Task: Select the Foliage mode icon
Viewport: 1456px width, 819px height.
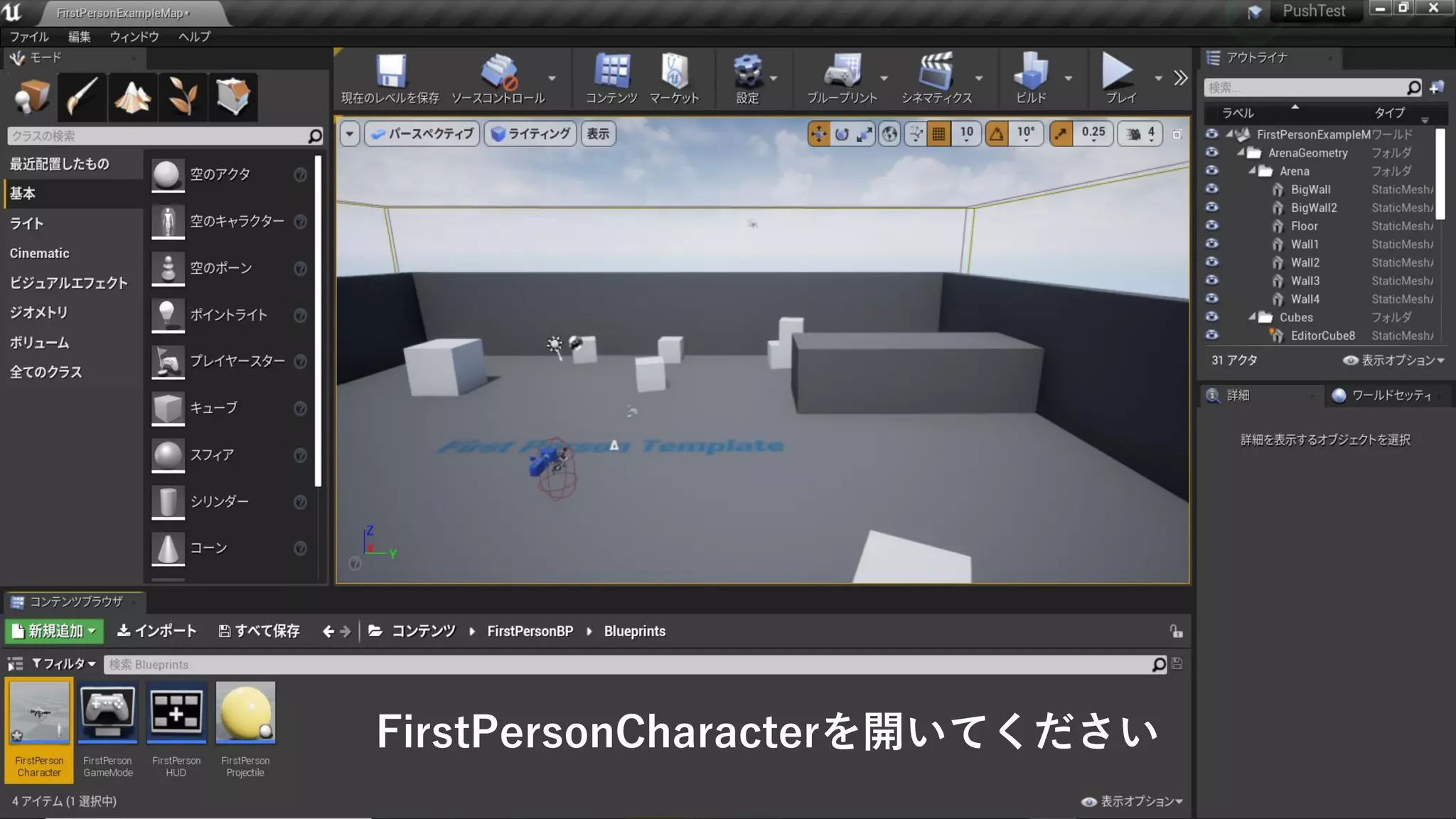Action: coord(183,97)
